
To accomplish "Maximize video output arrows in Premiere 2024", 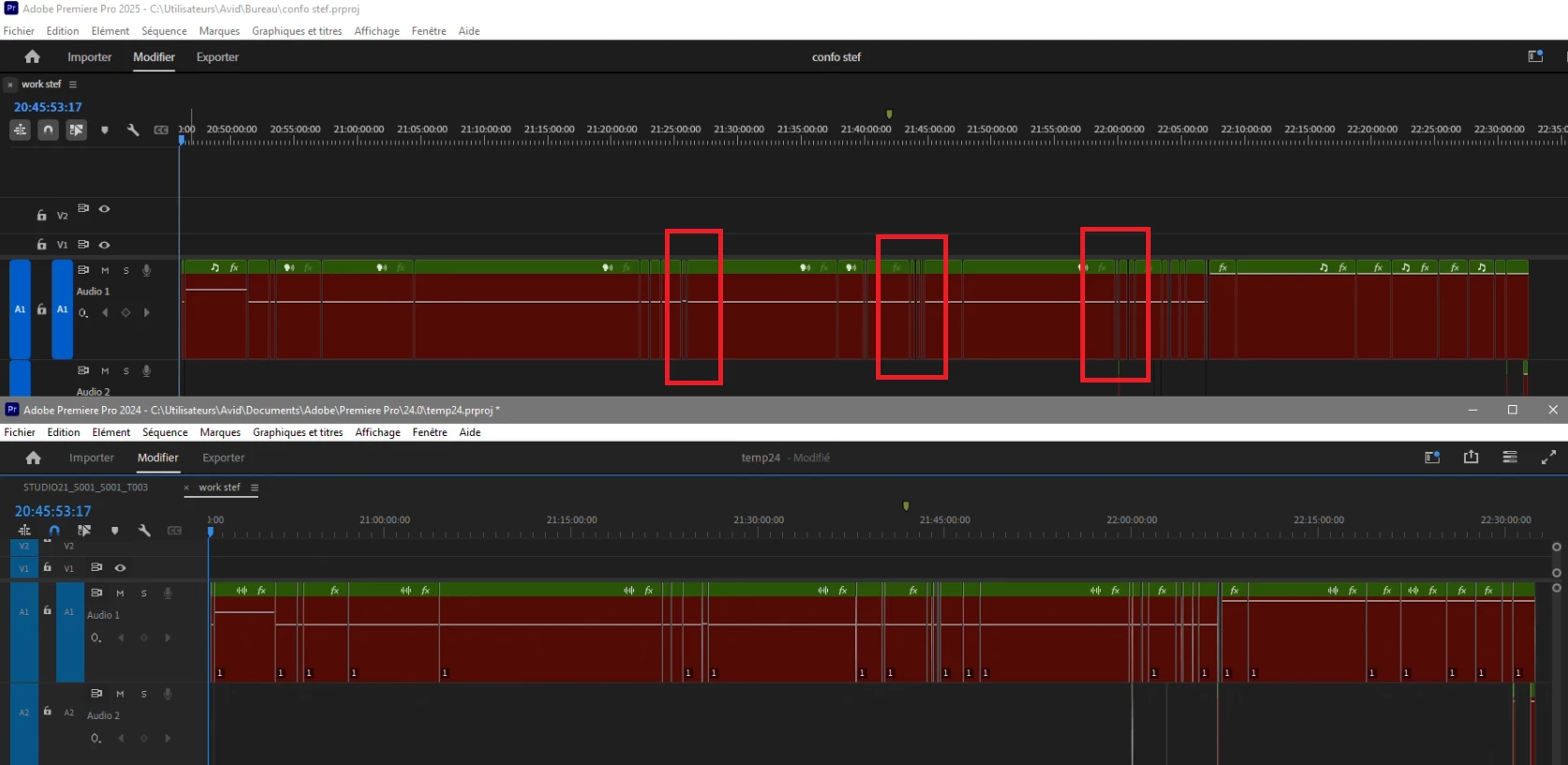I will 1548,457.
